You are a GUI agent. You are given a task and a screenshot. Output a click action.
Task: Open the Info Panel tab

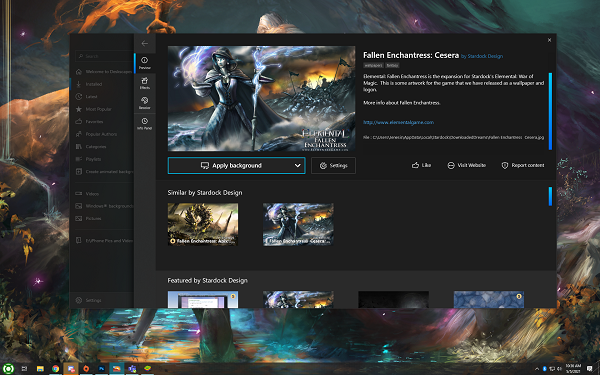(x=145, y=123)
